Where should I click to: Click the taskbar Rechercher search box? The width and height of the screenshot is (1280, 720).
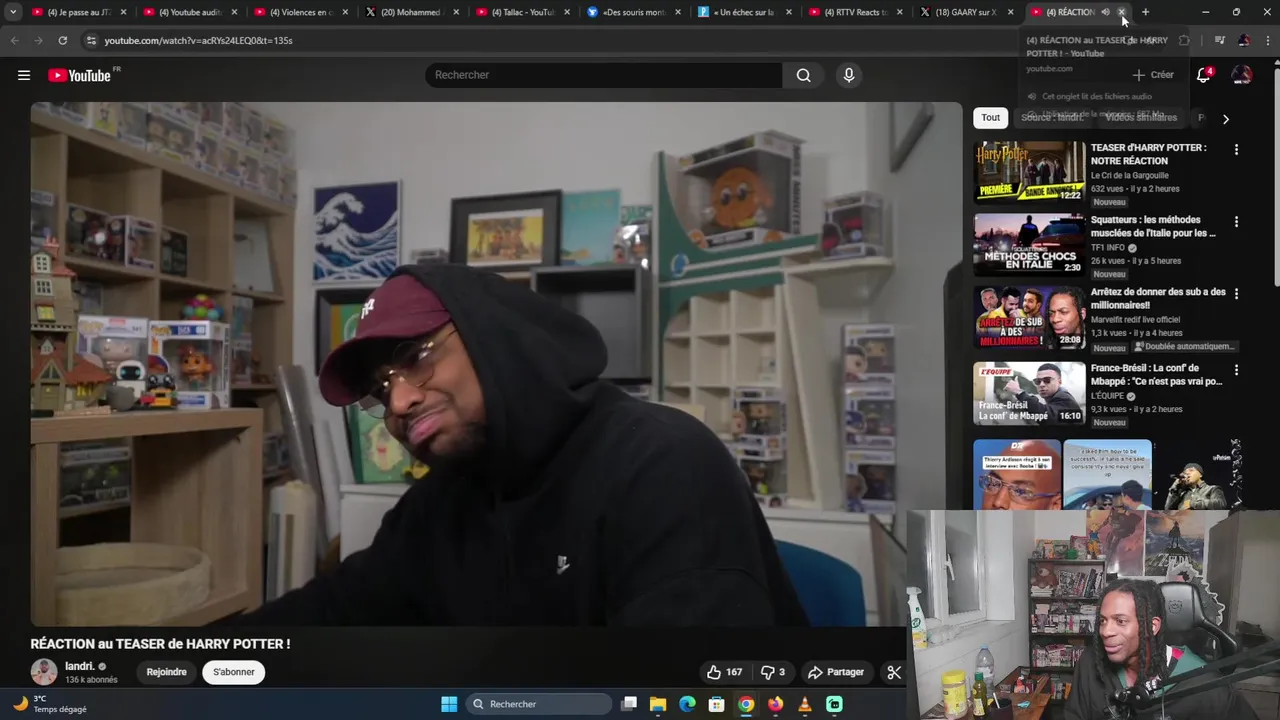pyautogui.click(x=538, y=704)
